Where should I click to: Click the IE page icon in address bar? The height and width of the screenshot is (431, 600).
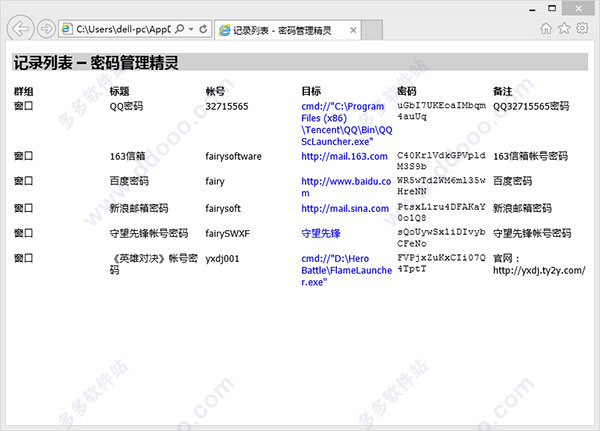click(67, 29)
